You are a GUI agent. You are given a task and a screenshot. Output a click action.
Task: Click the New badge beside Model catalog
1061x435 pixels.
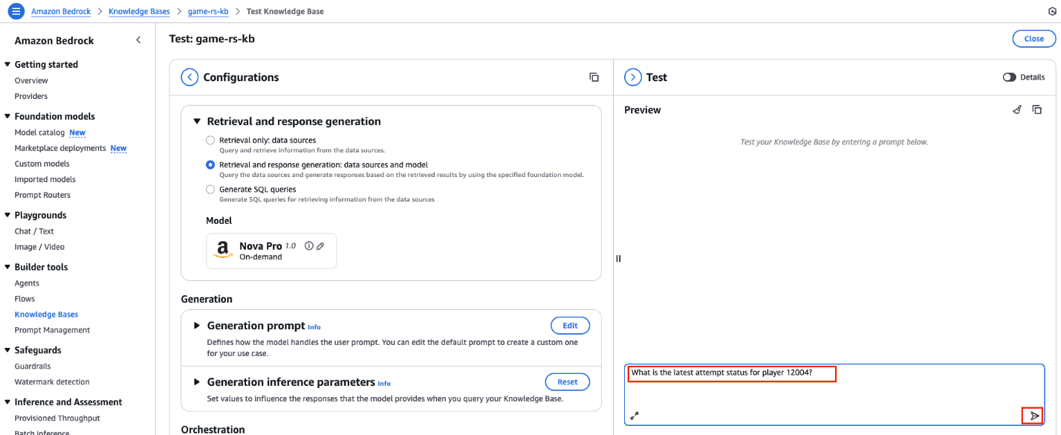point(77,133)
